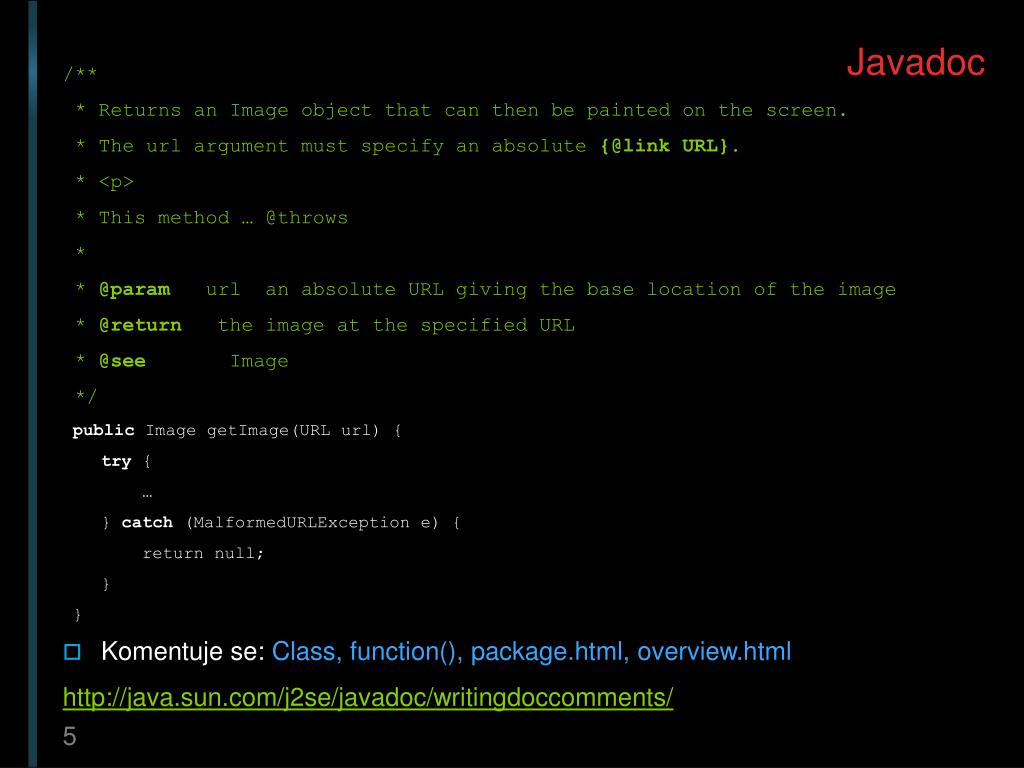Click the blue 'Class, function(), package.html, overview.html' text

[x=531, y=652]
